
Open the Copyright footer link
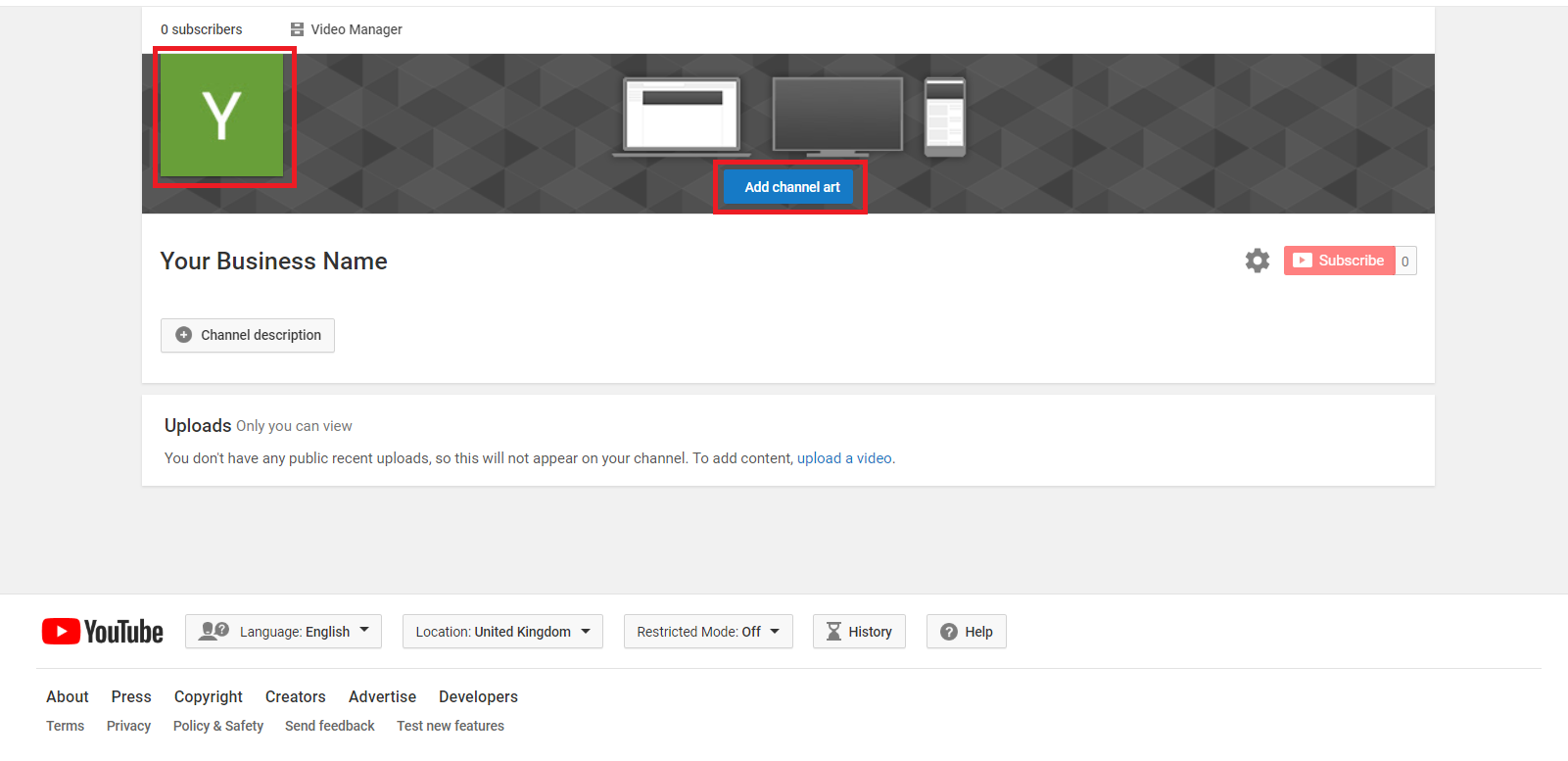click(209, 696)
